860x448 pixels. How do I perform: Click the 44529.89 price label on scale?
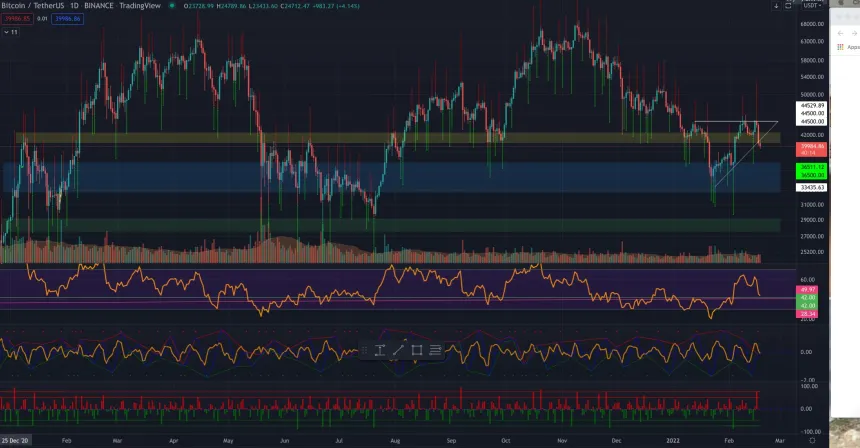(812, 105)
